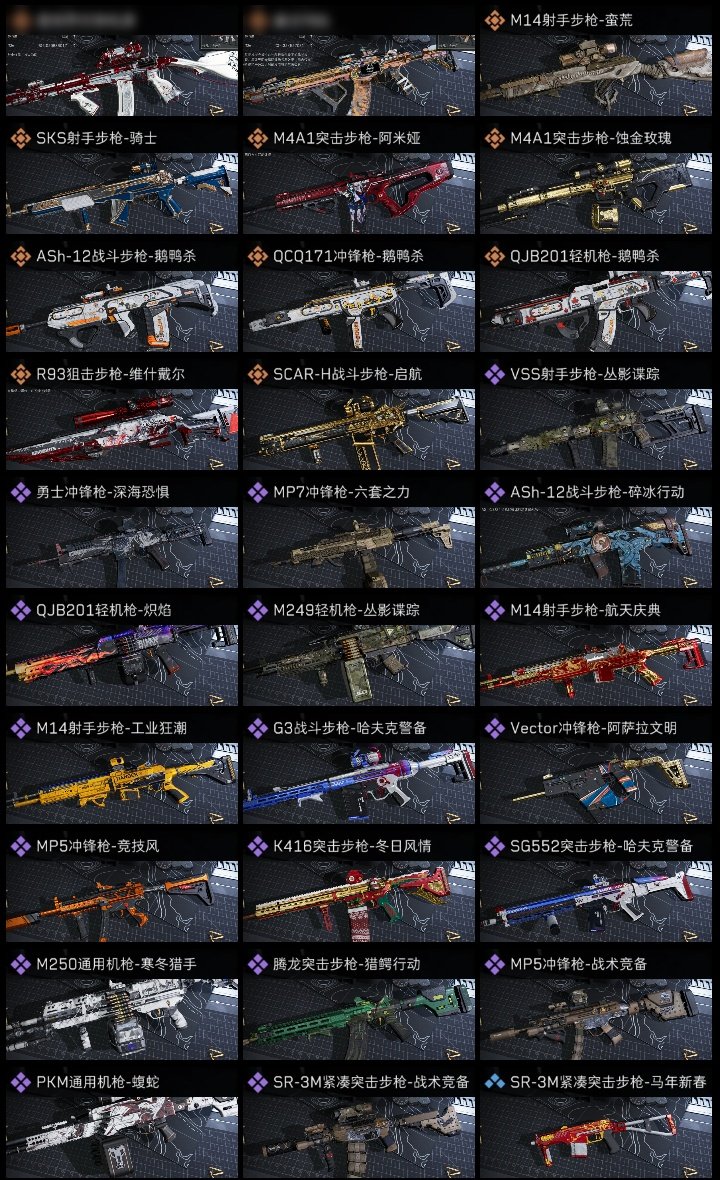Select the SCAR-H战斗步枪-启航 golden skin image
Viewport: 720px width, 1180px height.
(359, 430)
